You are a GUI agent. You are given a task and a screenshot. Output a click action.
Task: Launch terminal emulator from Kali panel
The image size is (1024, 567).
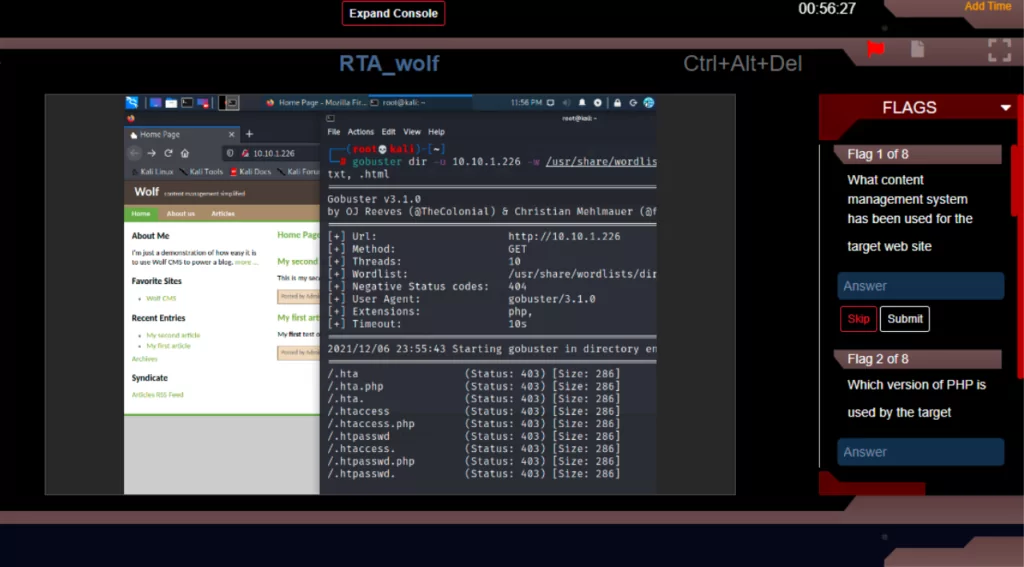coord(187,103)
